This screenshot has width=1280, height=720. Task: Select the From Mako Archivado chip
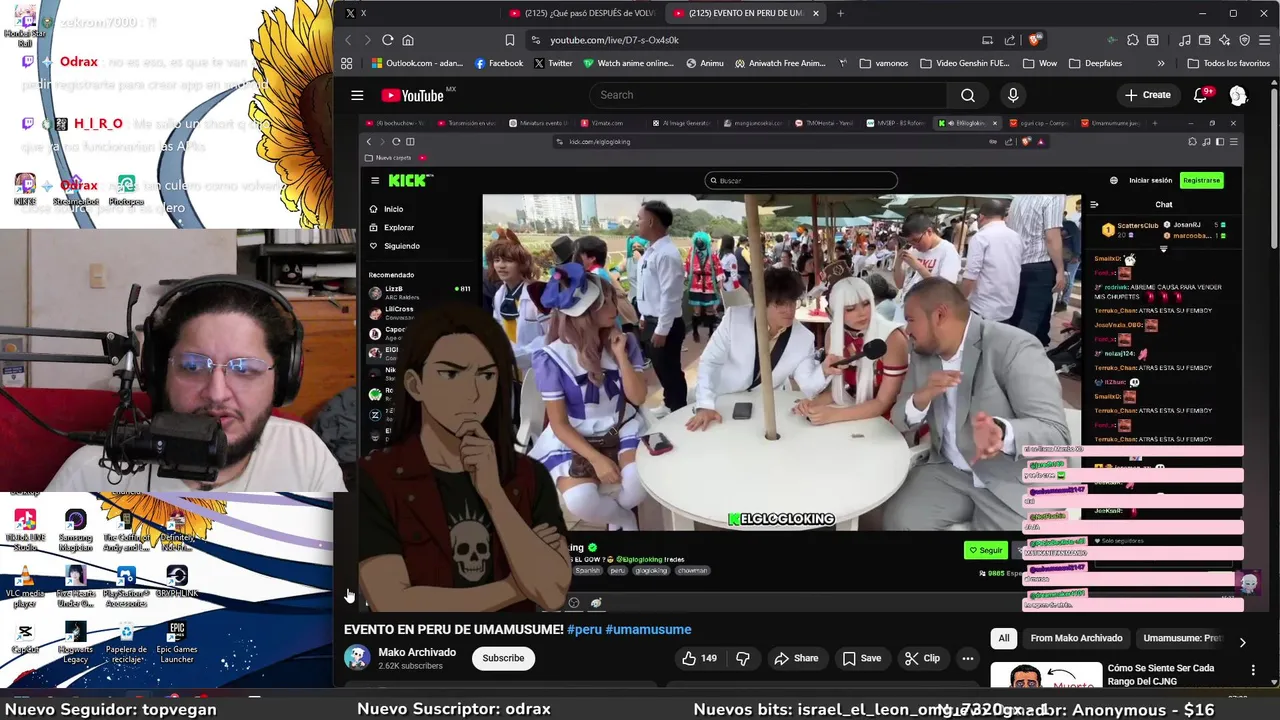(x=1076, y=638)
